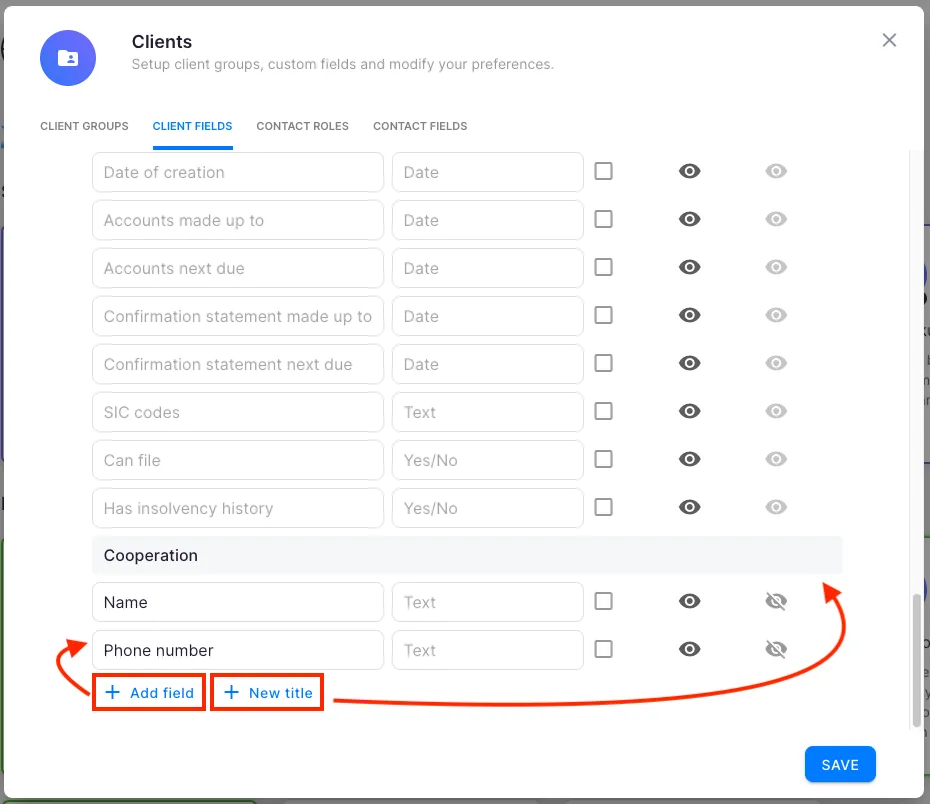Image resolution: width=930 pixels, height=804 pixels.
Task: Enable crossed-out eye for Phone number field
Action: [x=776, y=650]
